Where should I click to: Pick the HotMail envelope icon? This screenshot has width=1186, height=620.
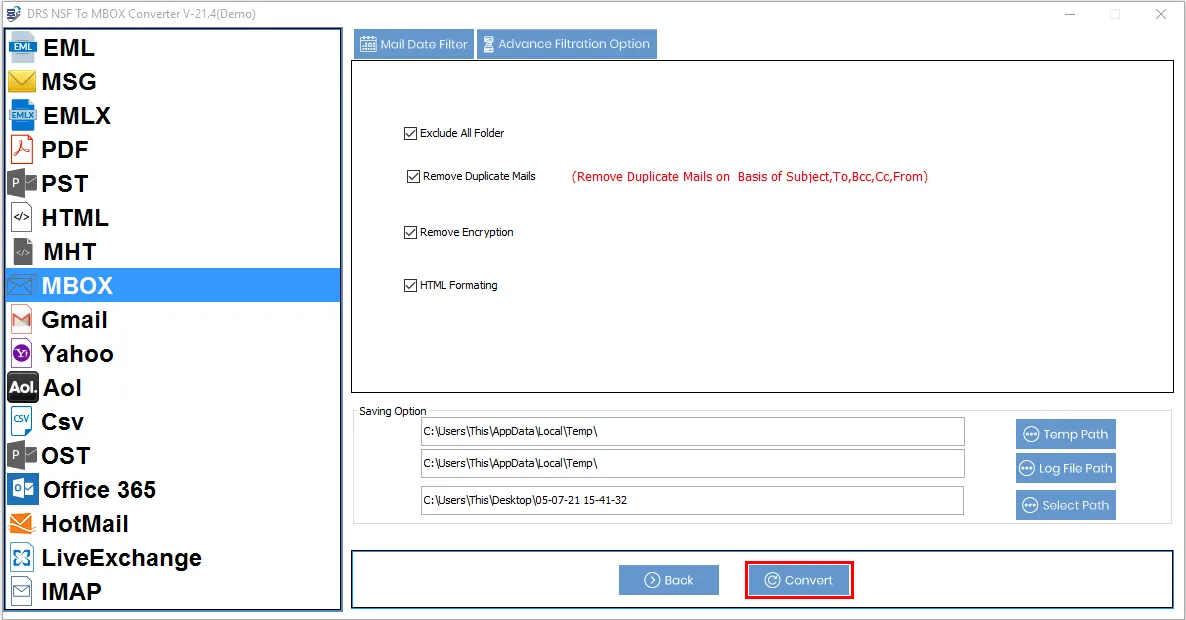click(x=22, y=523)
